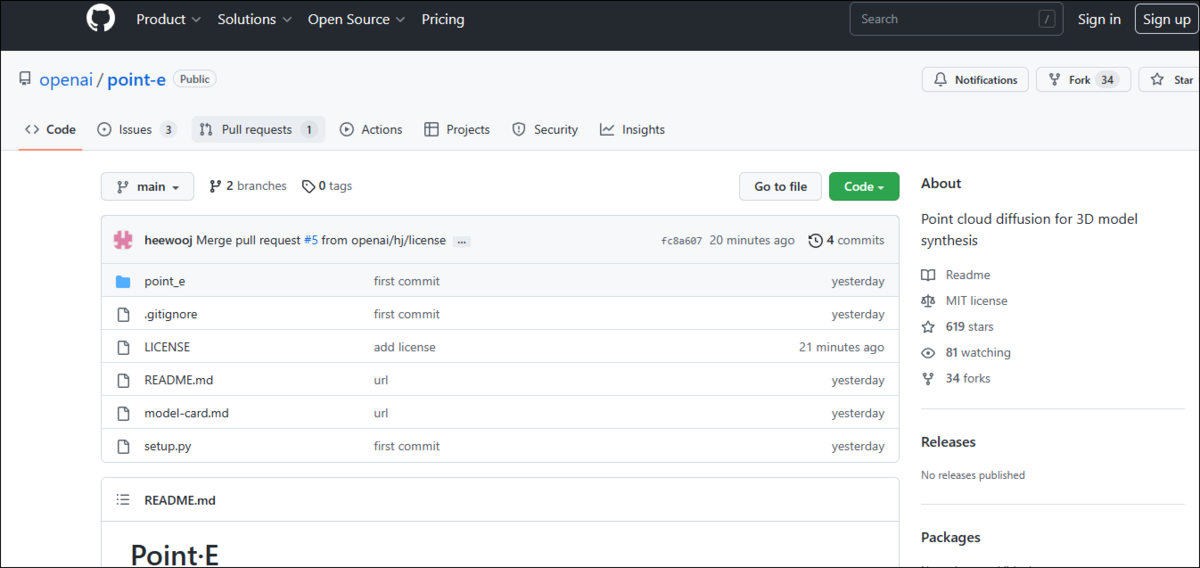Switch to the Issues tab
1200x568 pixels.
(136, 129)
